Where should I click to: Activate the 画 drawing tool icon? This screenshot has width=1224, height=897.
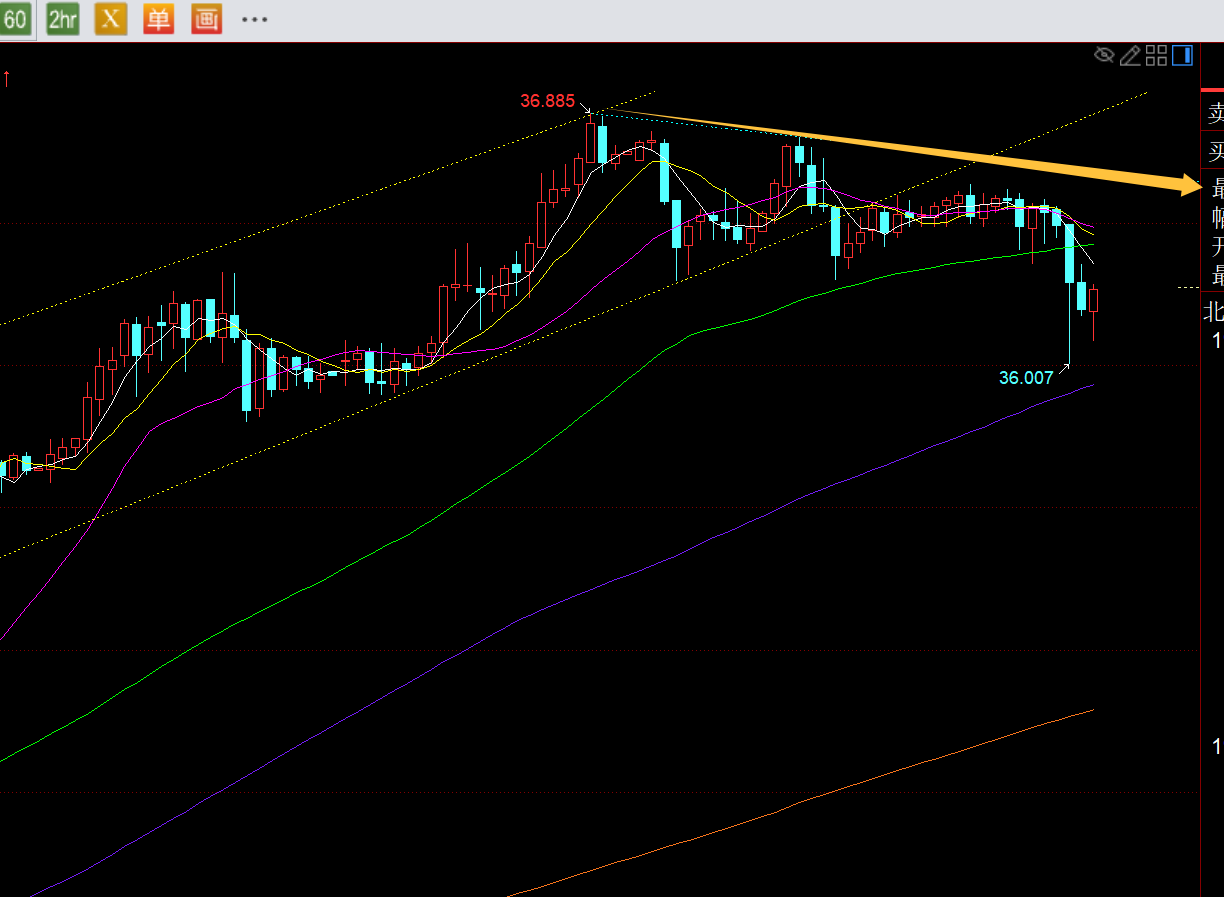206,18
